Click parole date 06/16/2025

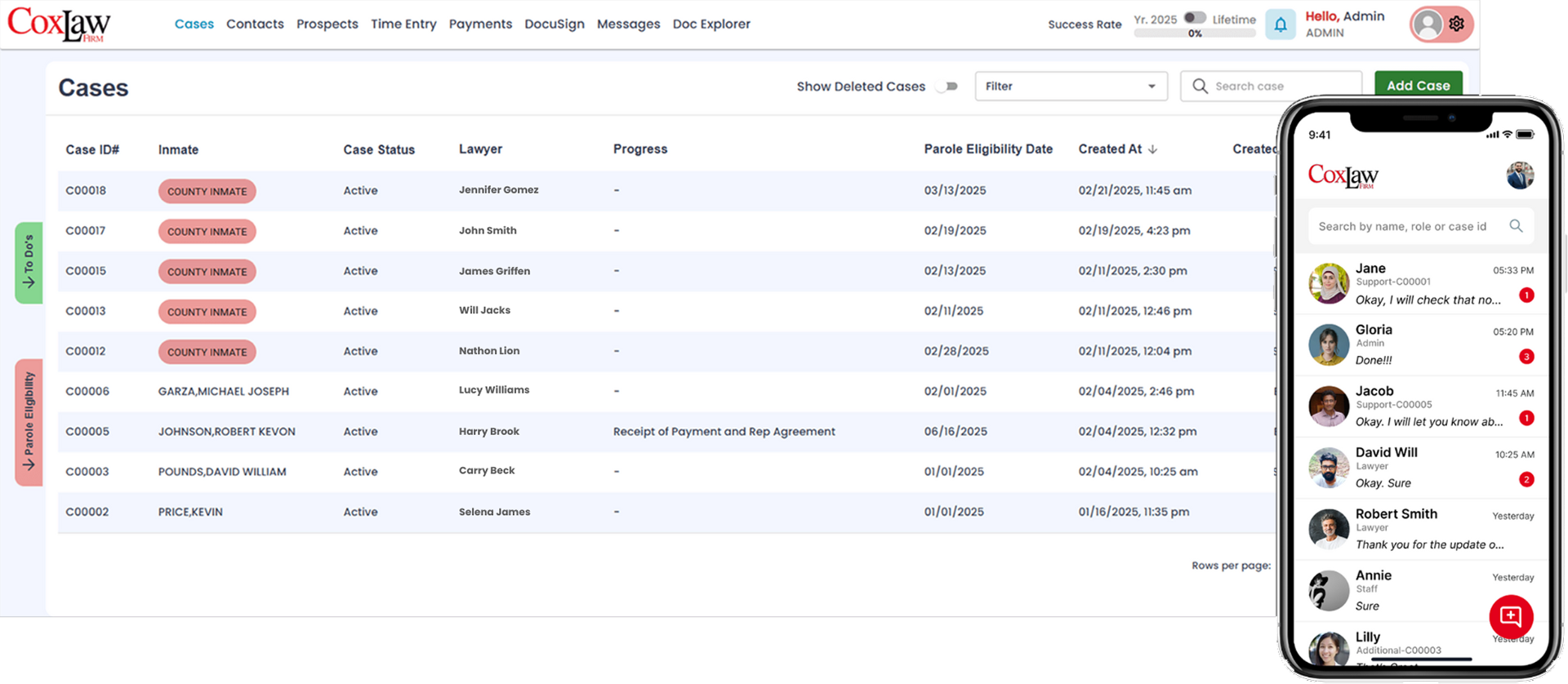pyautogui.click(x=955, y=432)
